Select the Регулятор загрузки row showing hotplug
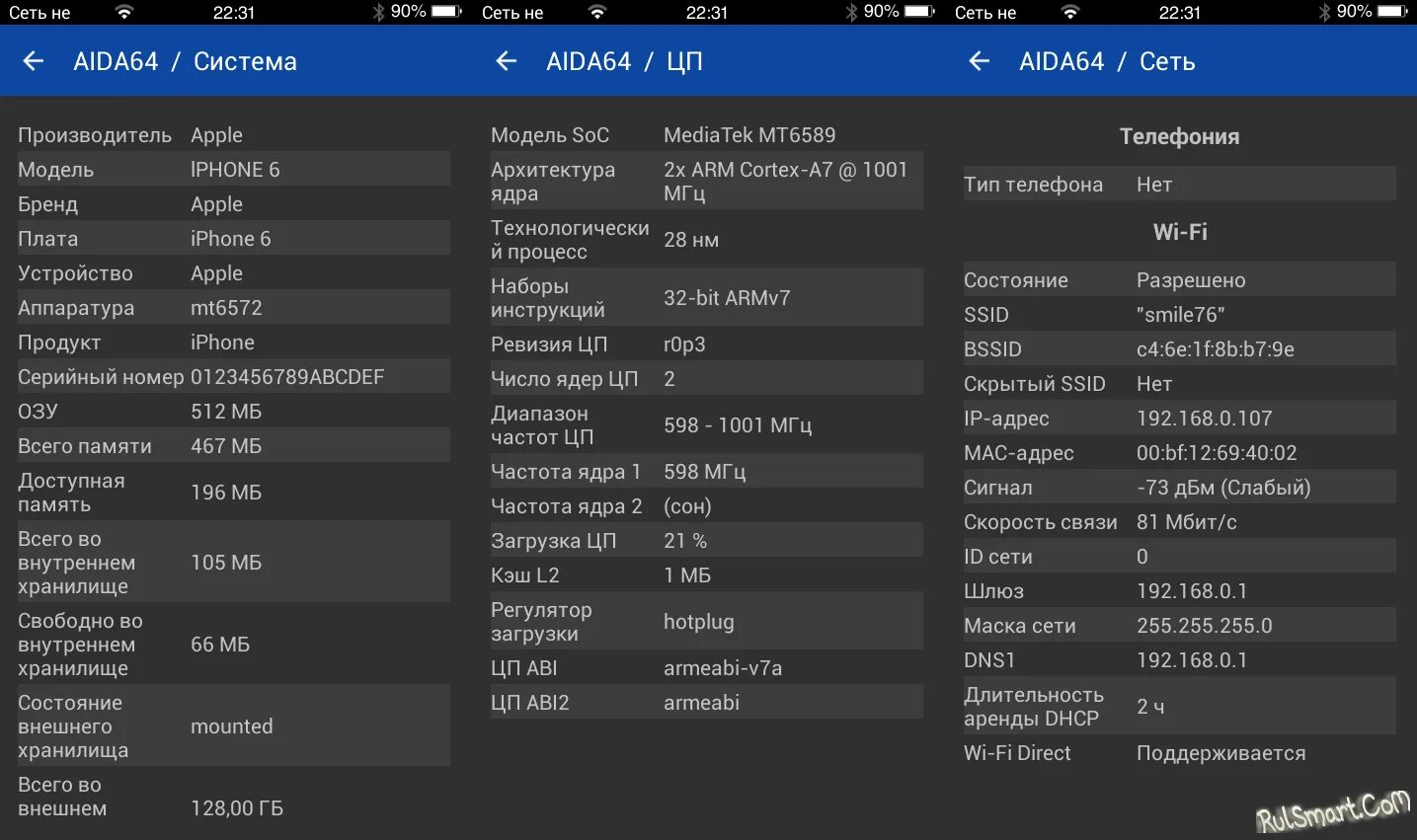1417x840 pixels. (707, 621)
